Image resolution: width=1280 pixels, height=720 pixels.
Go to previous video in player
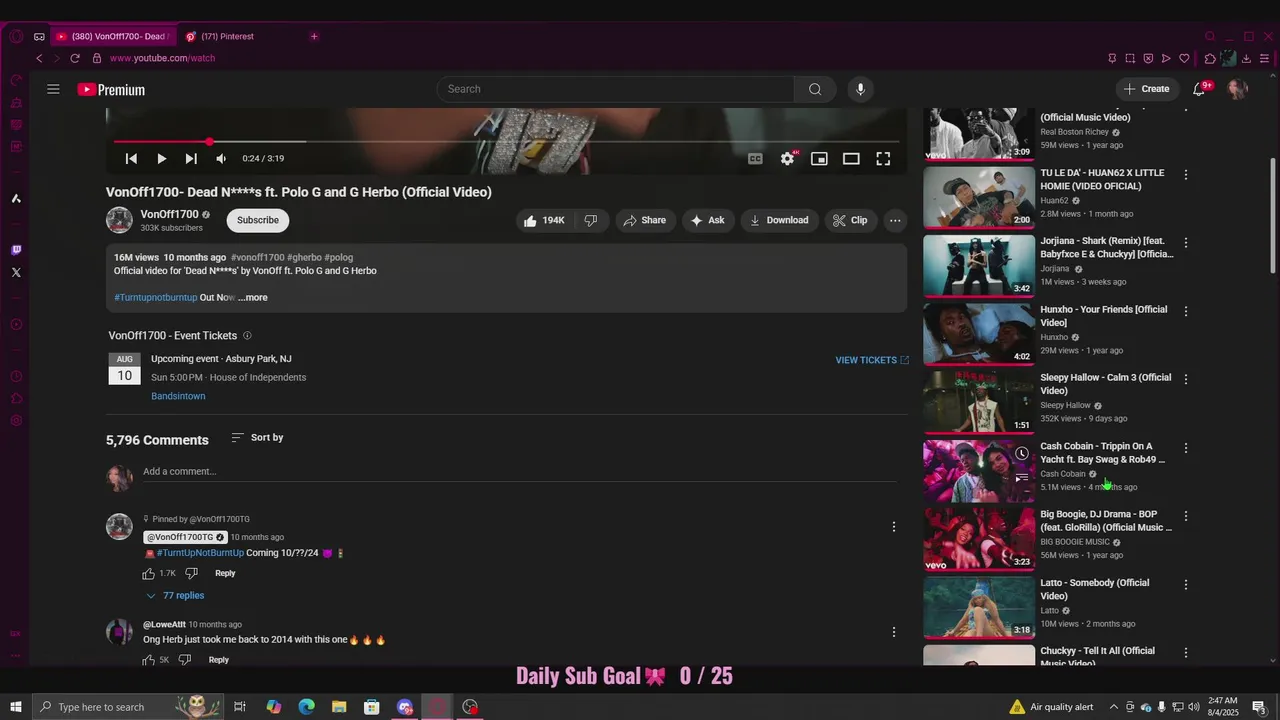tap(131, 159)
